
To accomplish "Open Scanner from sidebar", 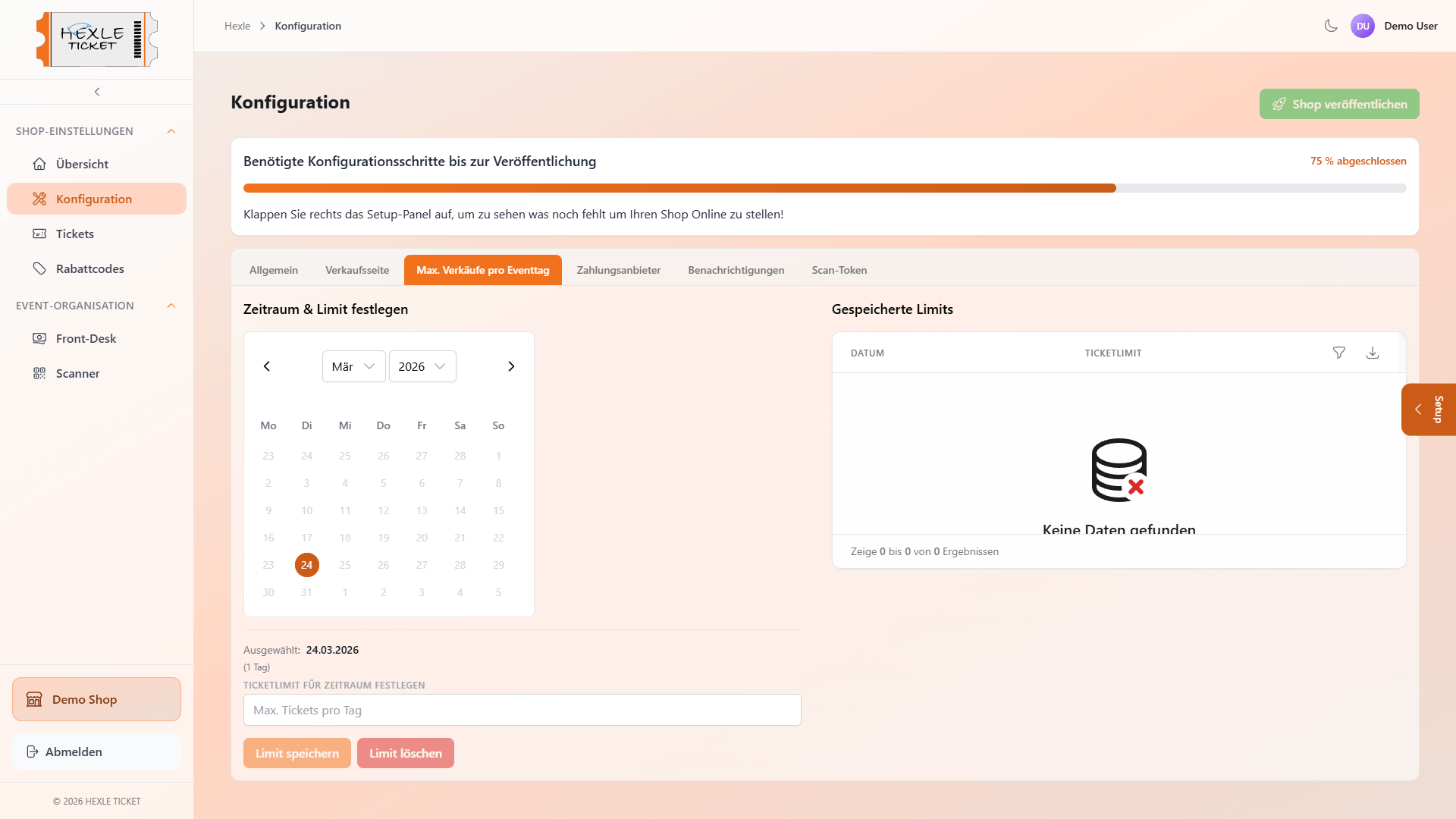I will (77, 373).
